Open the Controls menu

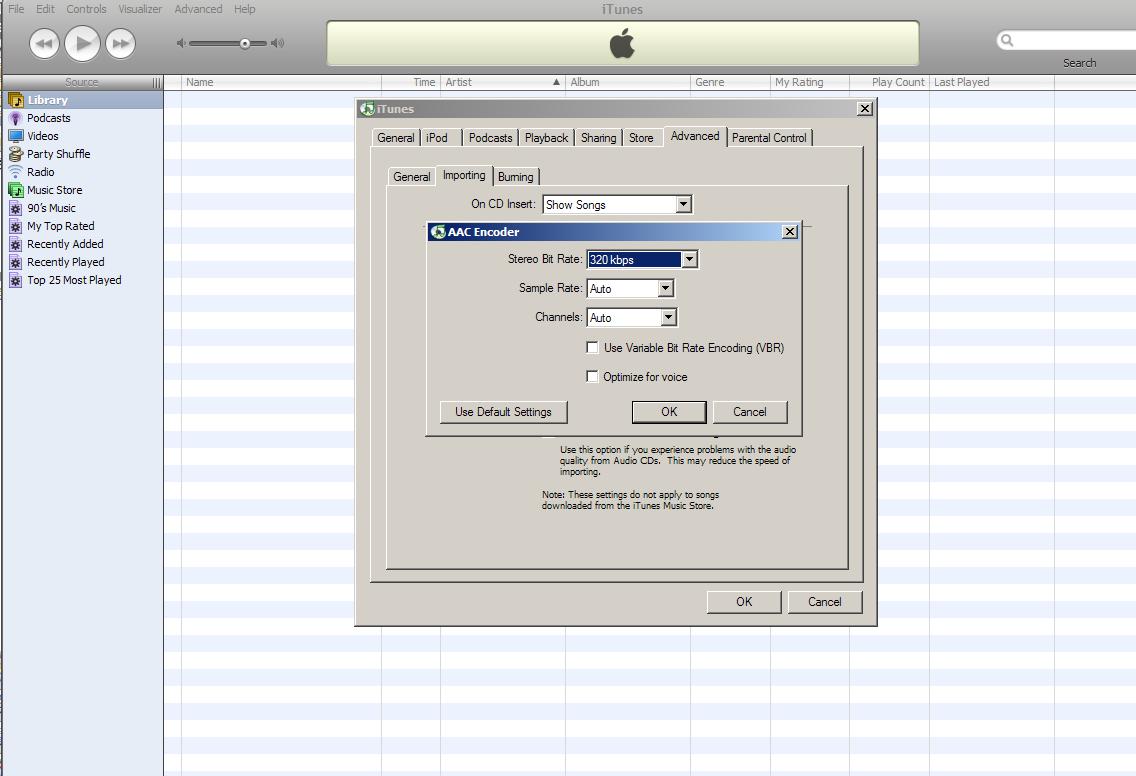tap(86, 9)
